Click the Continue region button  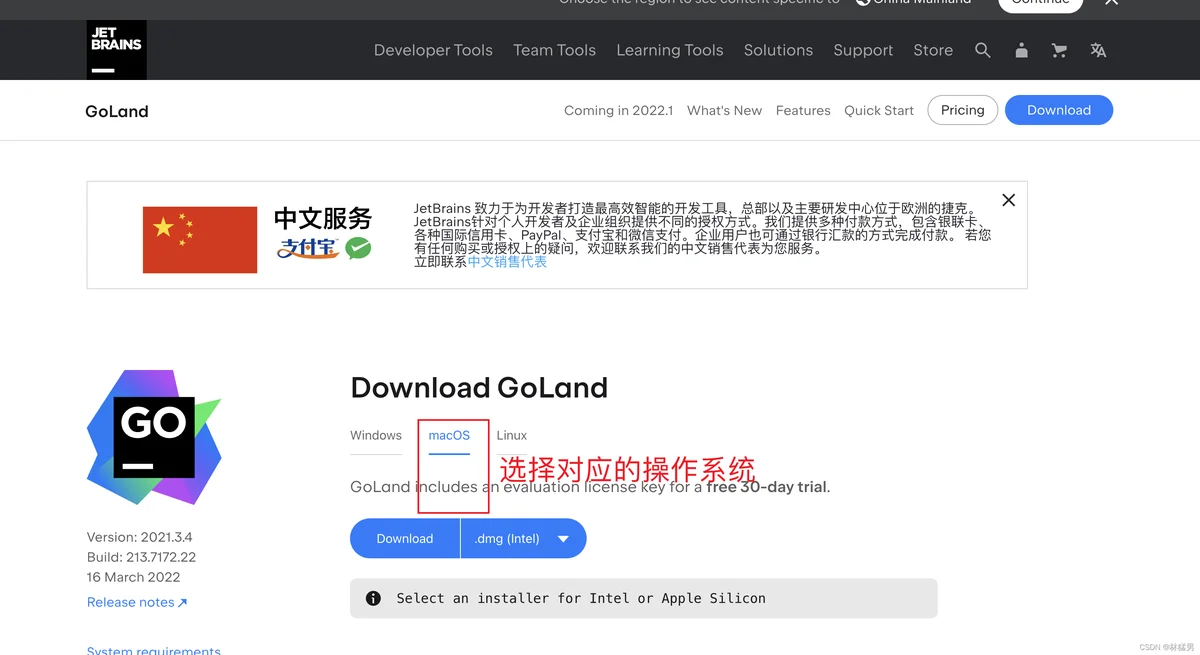(1041, 3)
